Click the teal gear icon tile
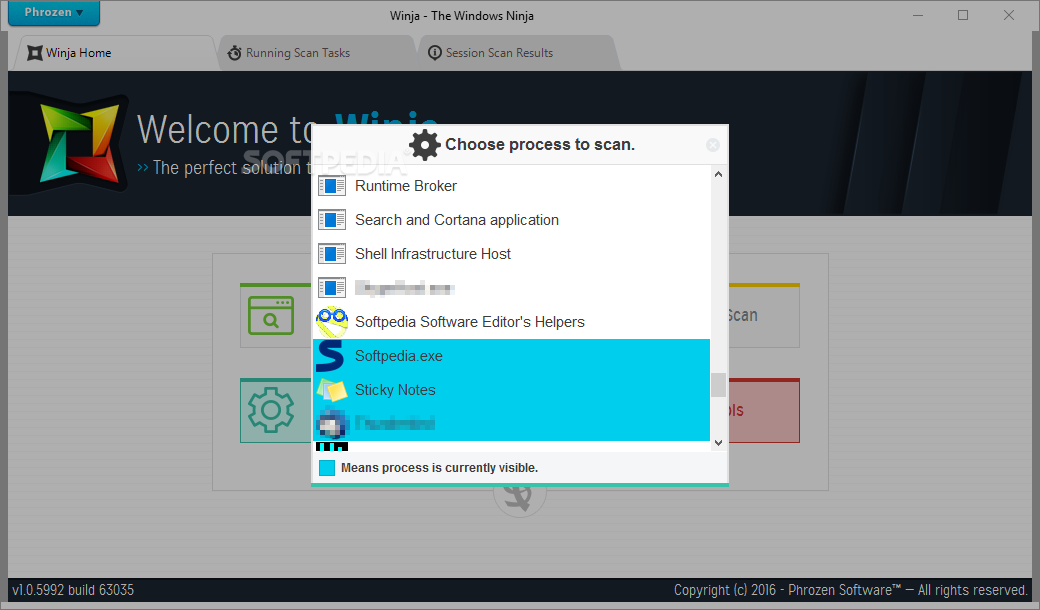Image resolution: width=1040 pixels, height=610 pixels. (x=271, y=410)
